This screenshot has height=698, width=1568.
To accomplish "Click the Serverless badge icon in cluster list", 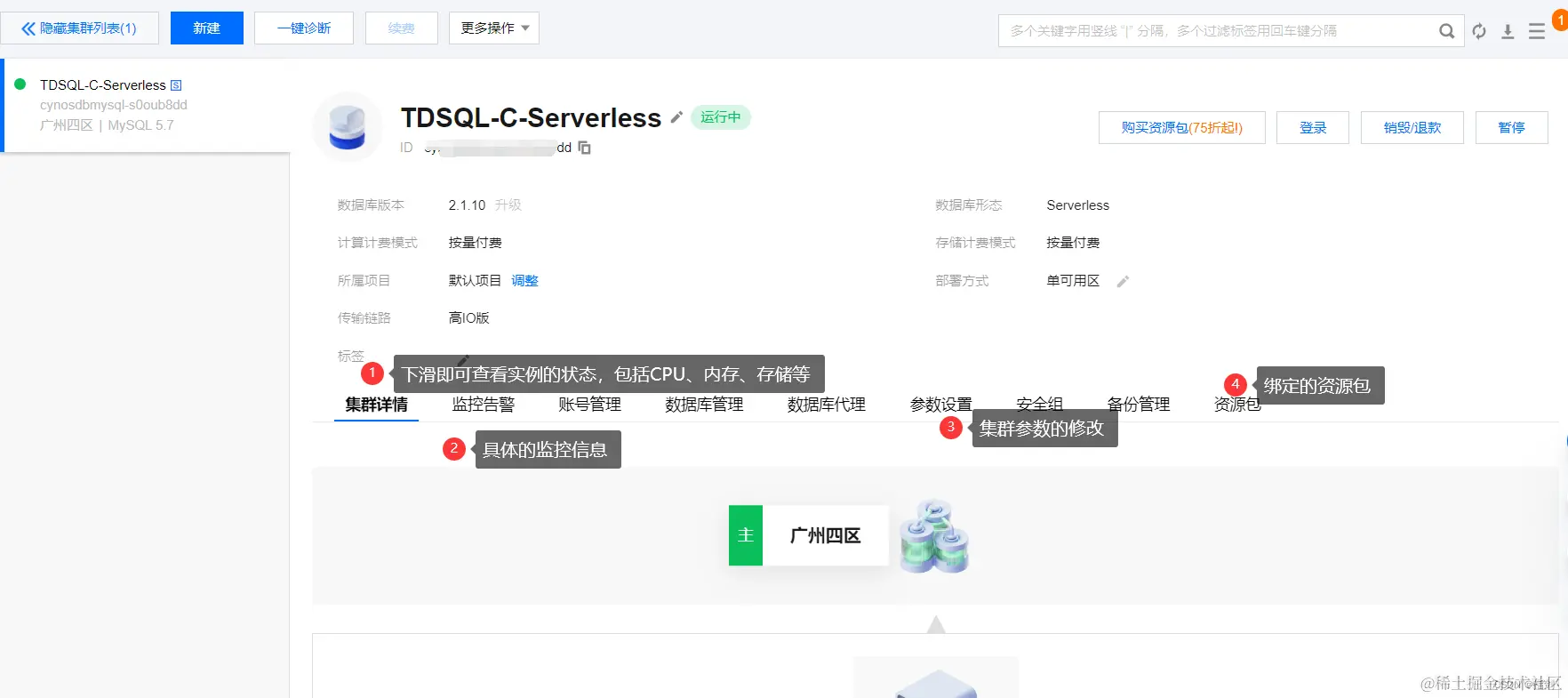I will pos(176,85).
